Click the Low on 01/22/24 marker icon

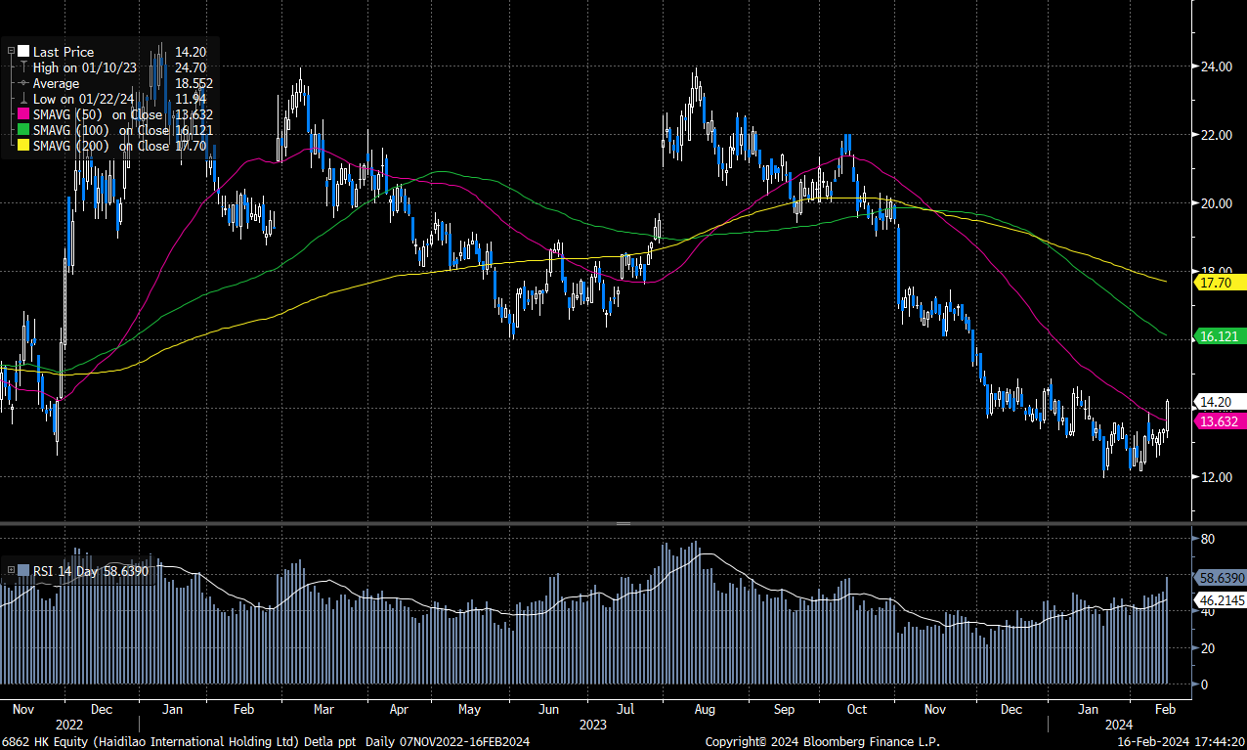pyautogui.click(x=23, y=99)
